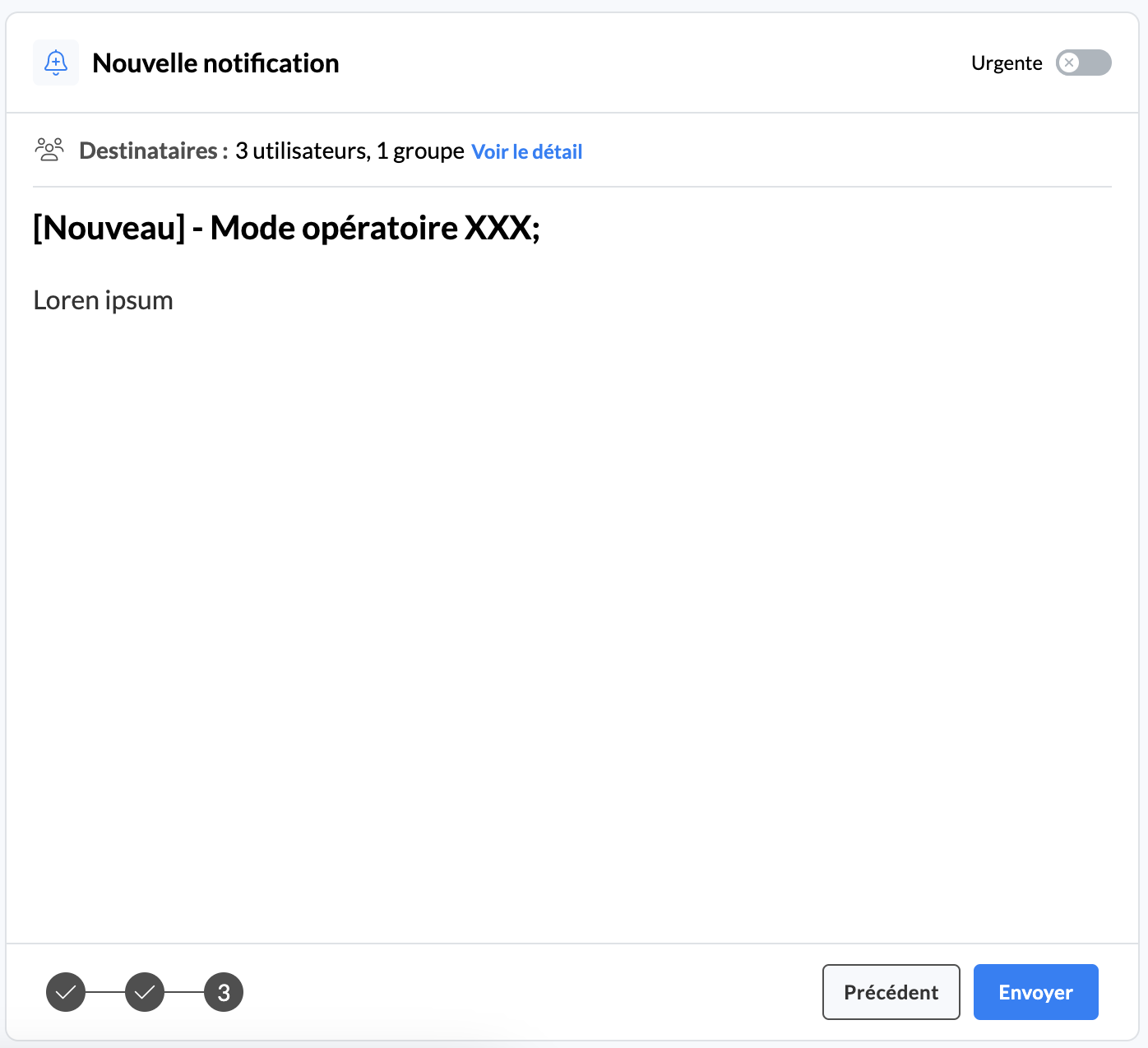The width and height of the screenshot is (1148, 1048).
Task: Toggle the Urgente switch on
Action: pos(1083,63)
